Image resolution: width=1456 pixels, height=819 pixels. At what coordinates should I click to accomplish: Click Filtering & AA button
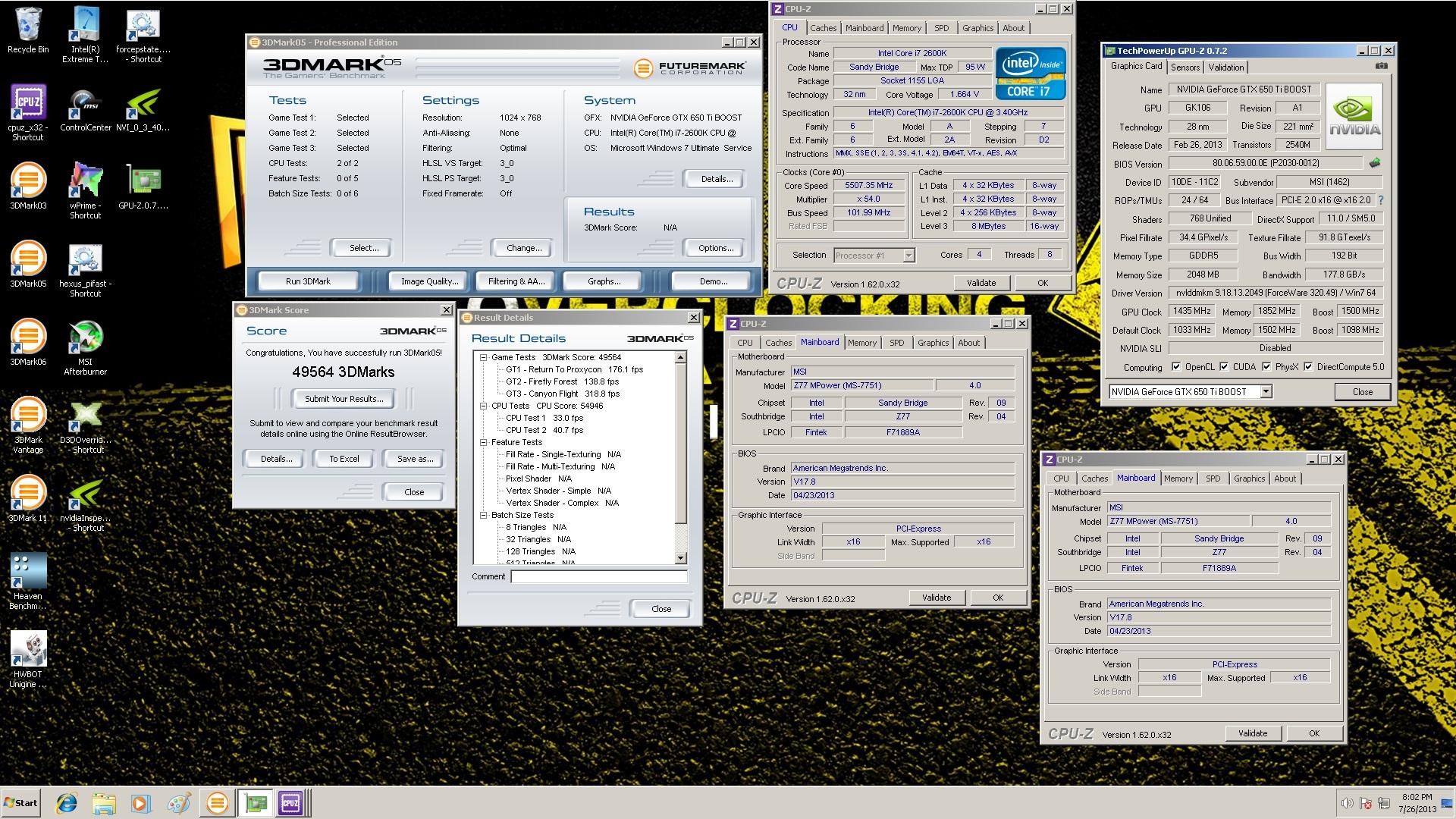point(516,281)
